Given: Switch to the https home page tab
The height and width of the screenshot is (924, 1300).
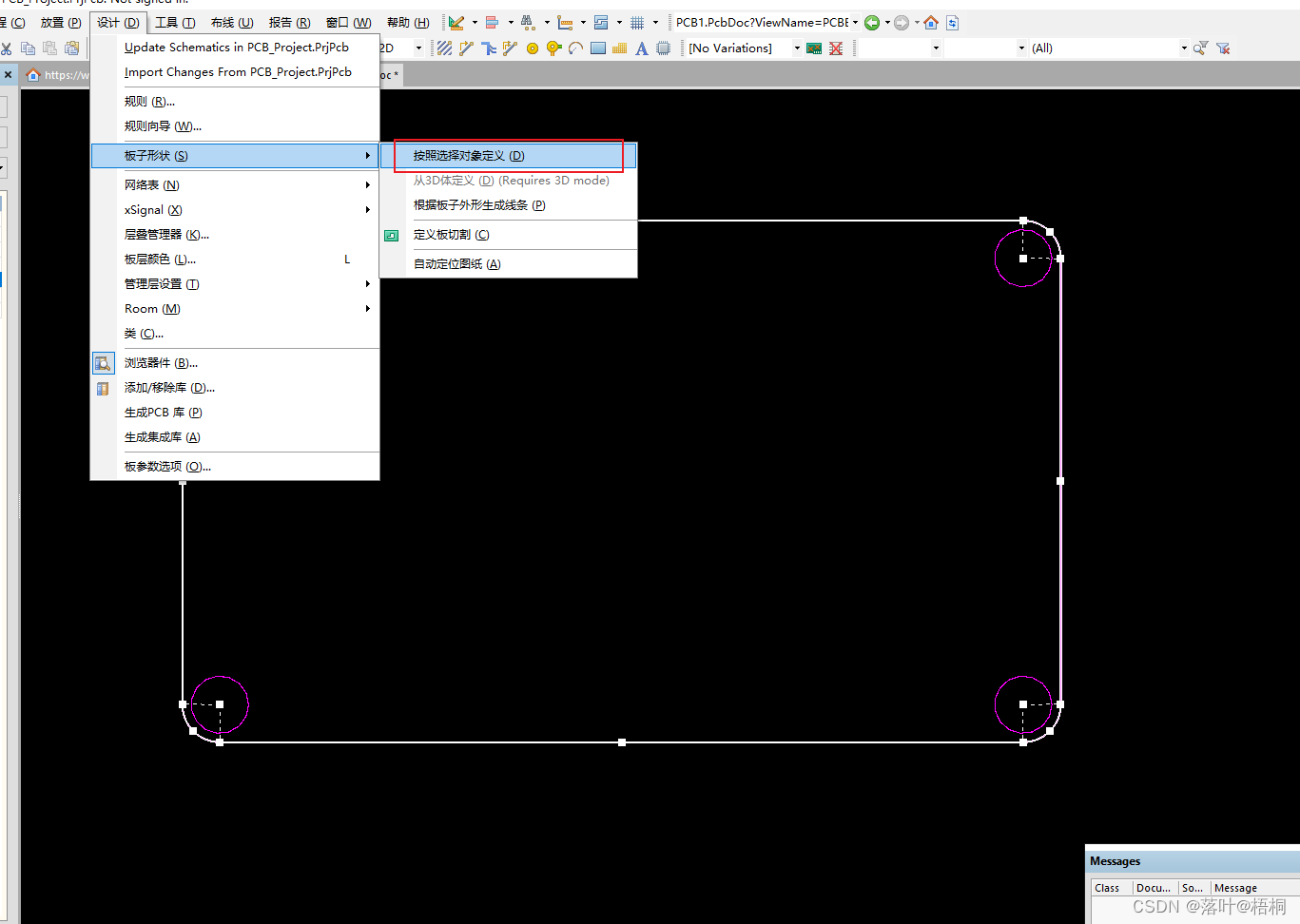Looking at the screenshot, I should tap(57, 75).
